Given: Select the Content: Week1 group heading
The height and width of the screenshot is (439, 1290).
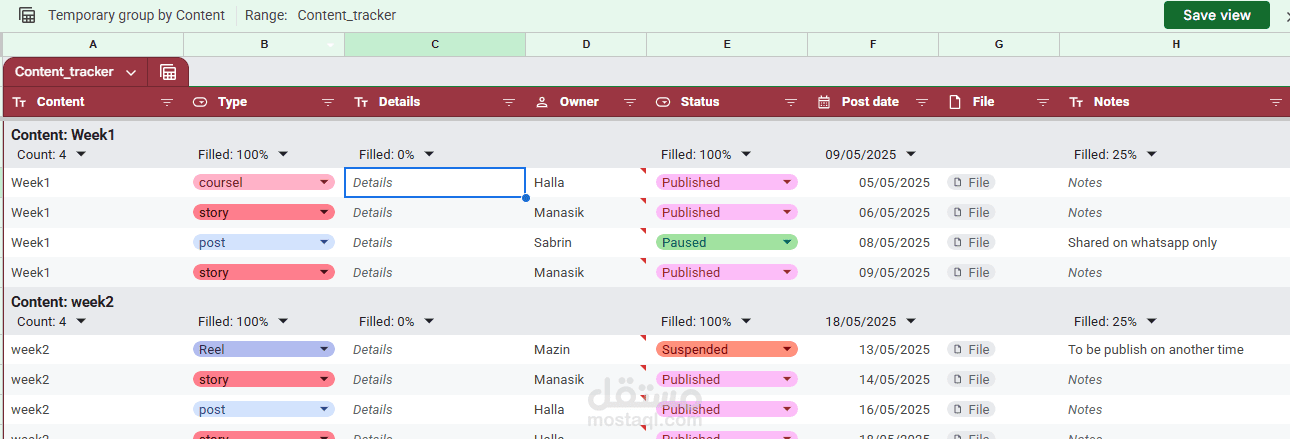Looking at the screenshot, I should (63, 134).
